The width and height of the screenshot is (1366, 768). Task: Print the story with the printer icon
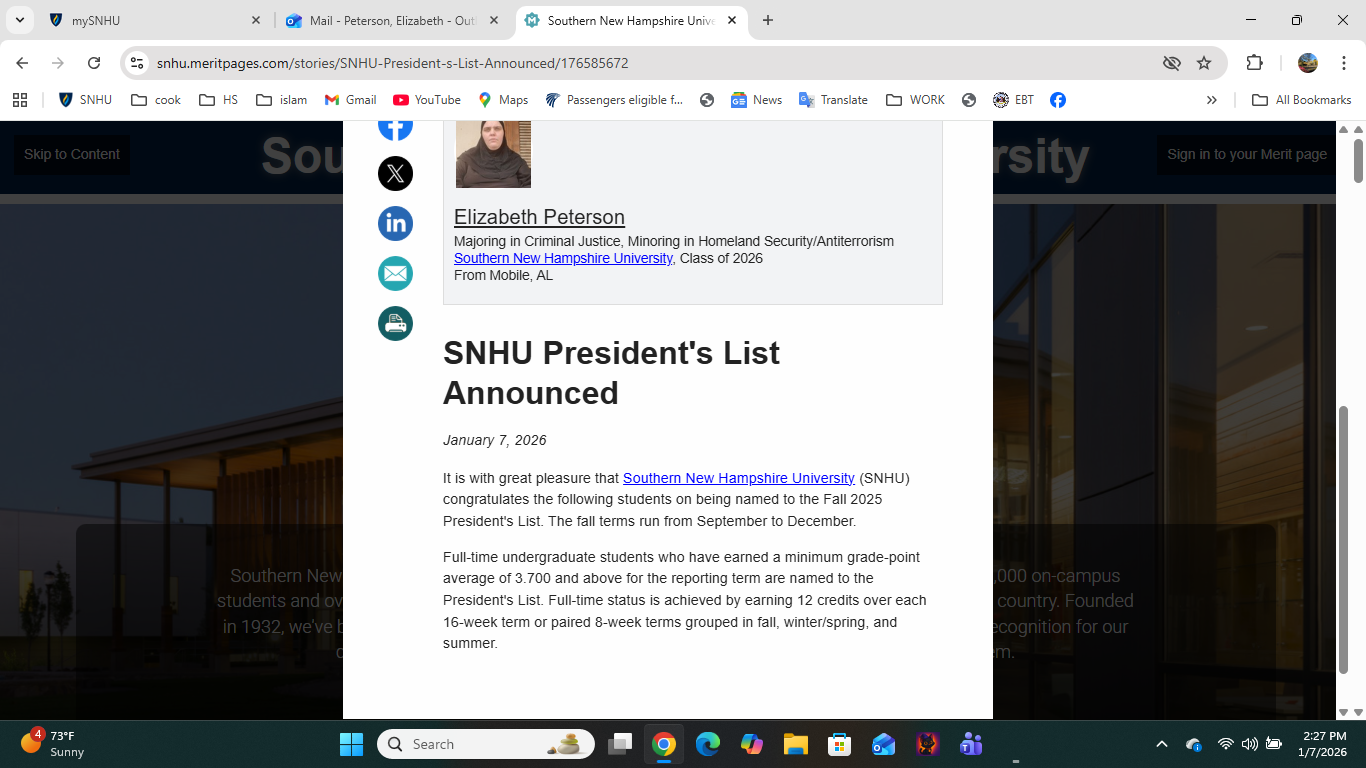coord(395,323)
